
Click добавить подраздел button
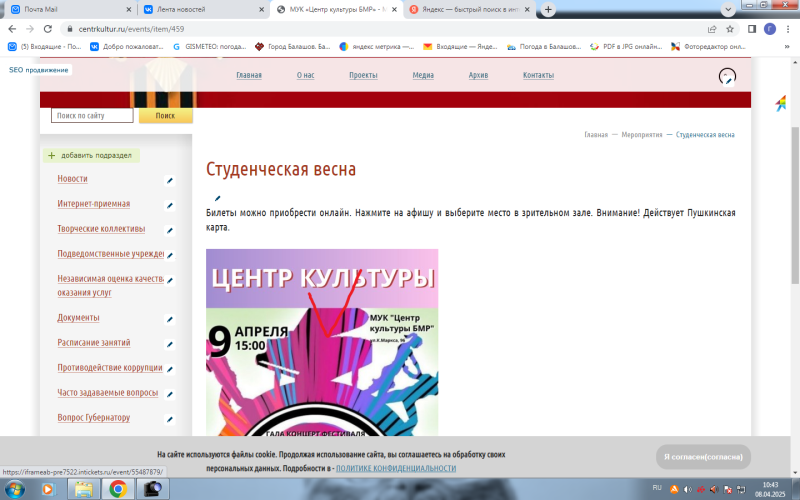(91, 156)
